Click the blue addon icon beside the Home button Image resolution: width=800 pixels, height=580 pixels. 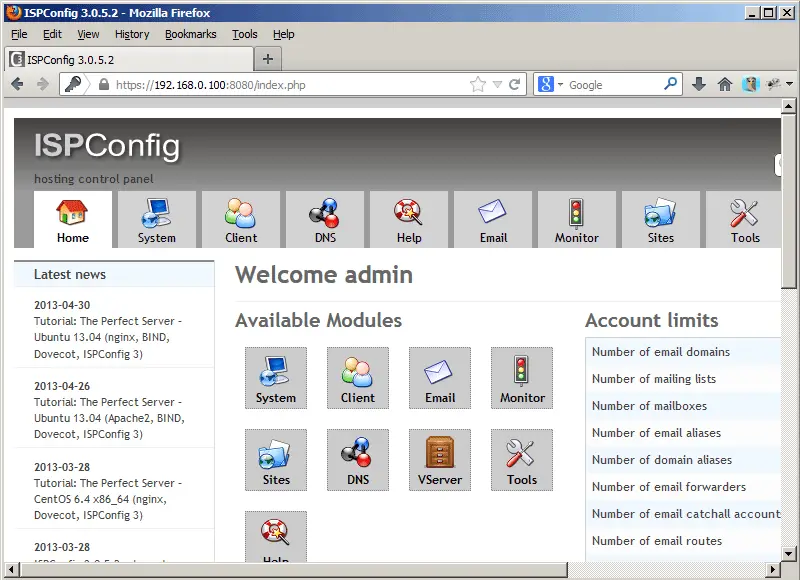point(751,84)
